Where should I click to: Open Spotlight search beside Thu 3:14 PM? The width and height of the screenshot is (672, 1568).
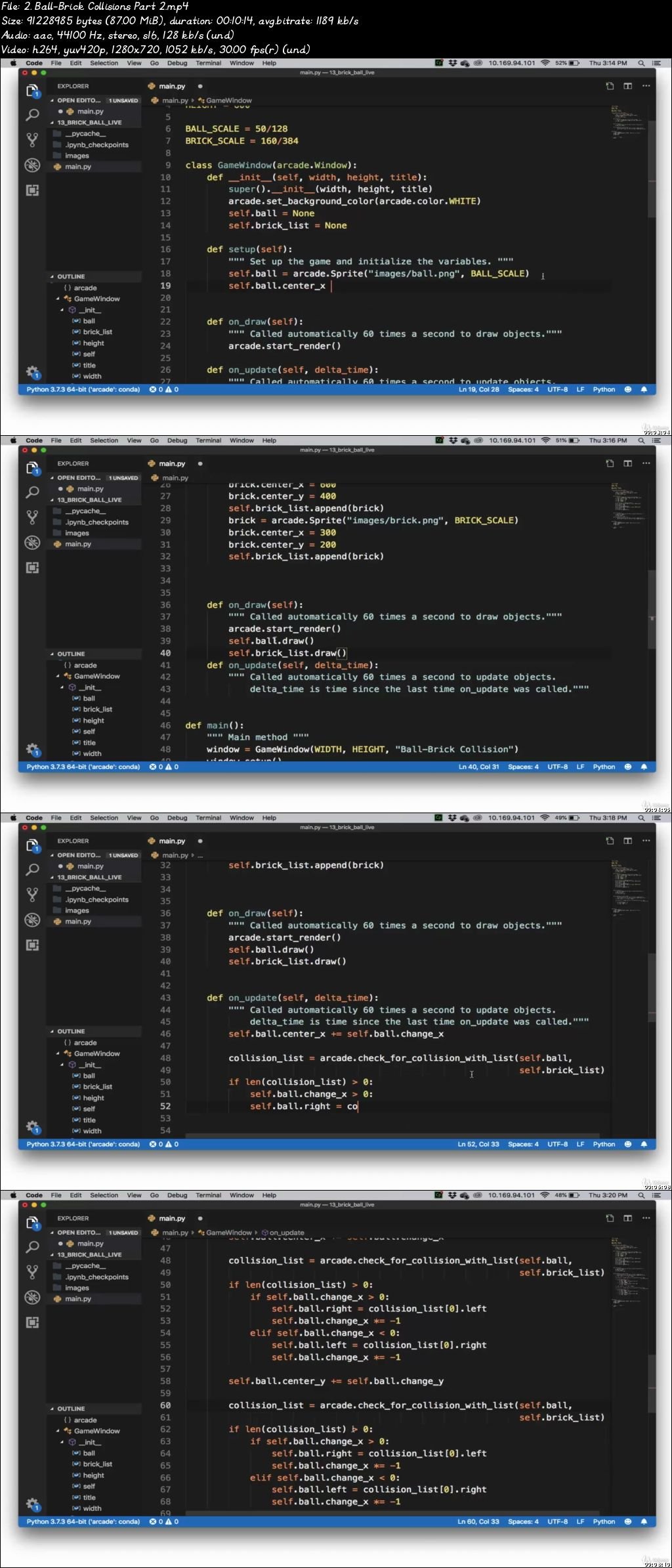(641, 63)
